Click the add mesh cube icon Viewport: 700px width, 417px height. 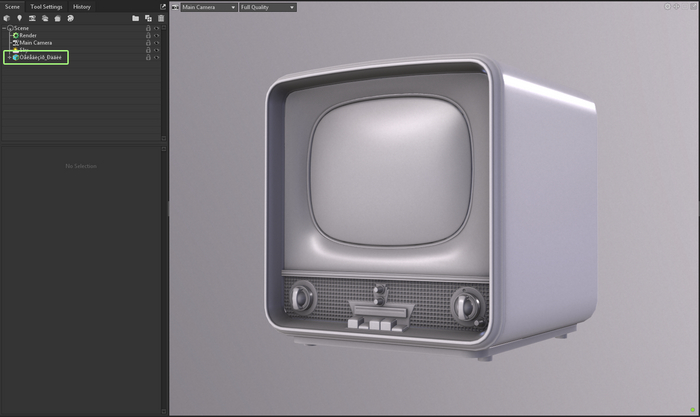click(6, 18)
